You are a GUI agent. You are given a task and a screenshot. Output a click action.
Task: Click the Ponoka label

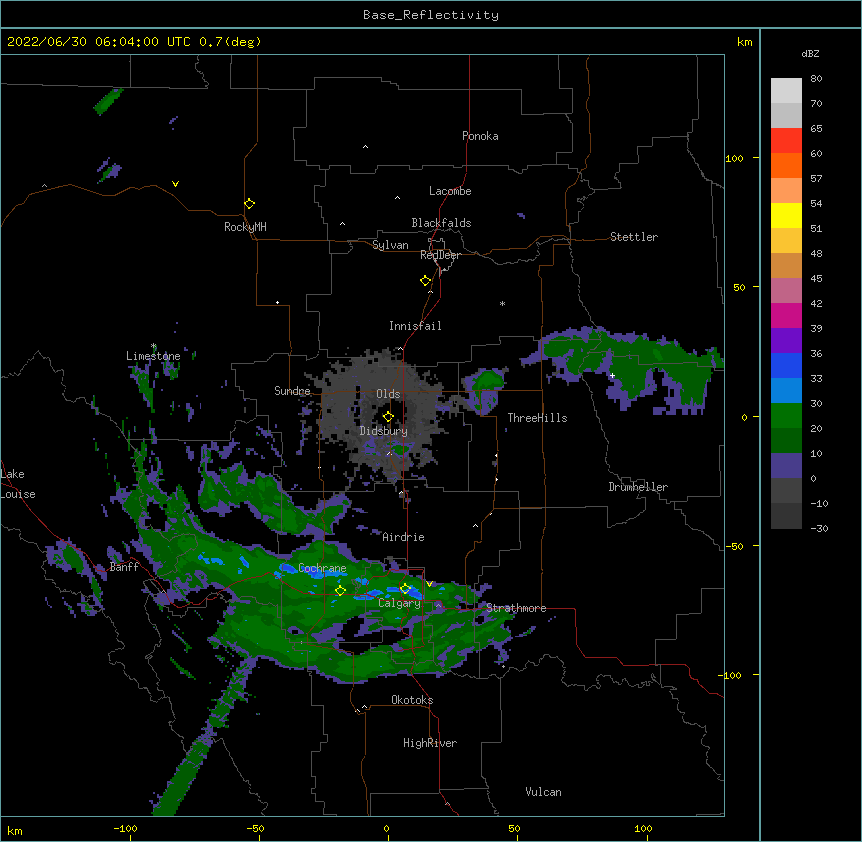coord(480,136)
